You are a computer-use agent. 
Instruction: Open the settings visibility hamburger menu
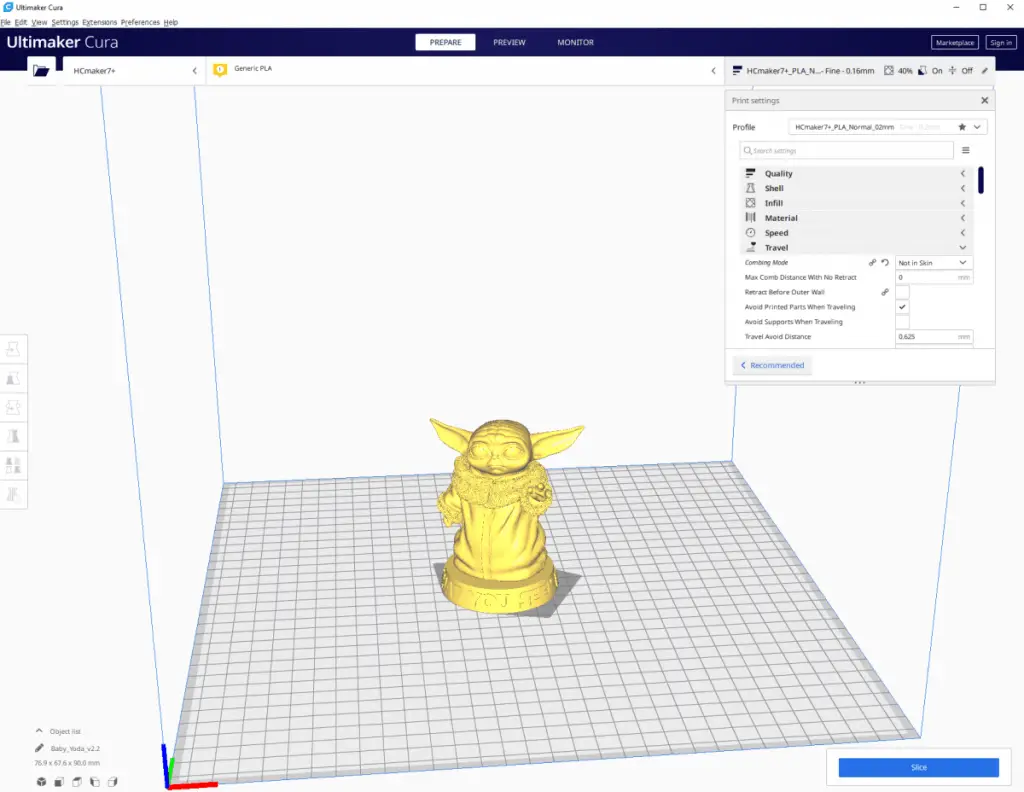pos(966,150)
